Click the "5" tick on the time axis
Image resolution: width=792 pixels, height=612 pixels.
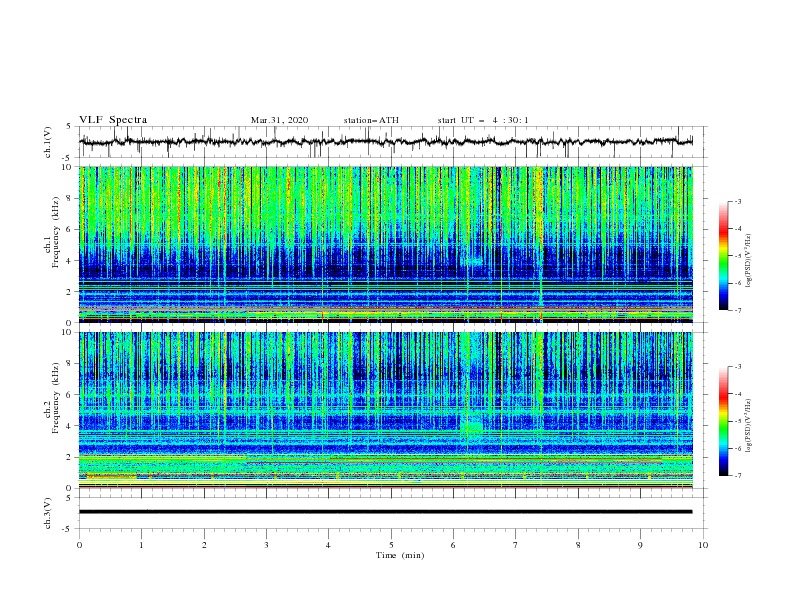[x=391, y=545]
